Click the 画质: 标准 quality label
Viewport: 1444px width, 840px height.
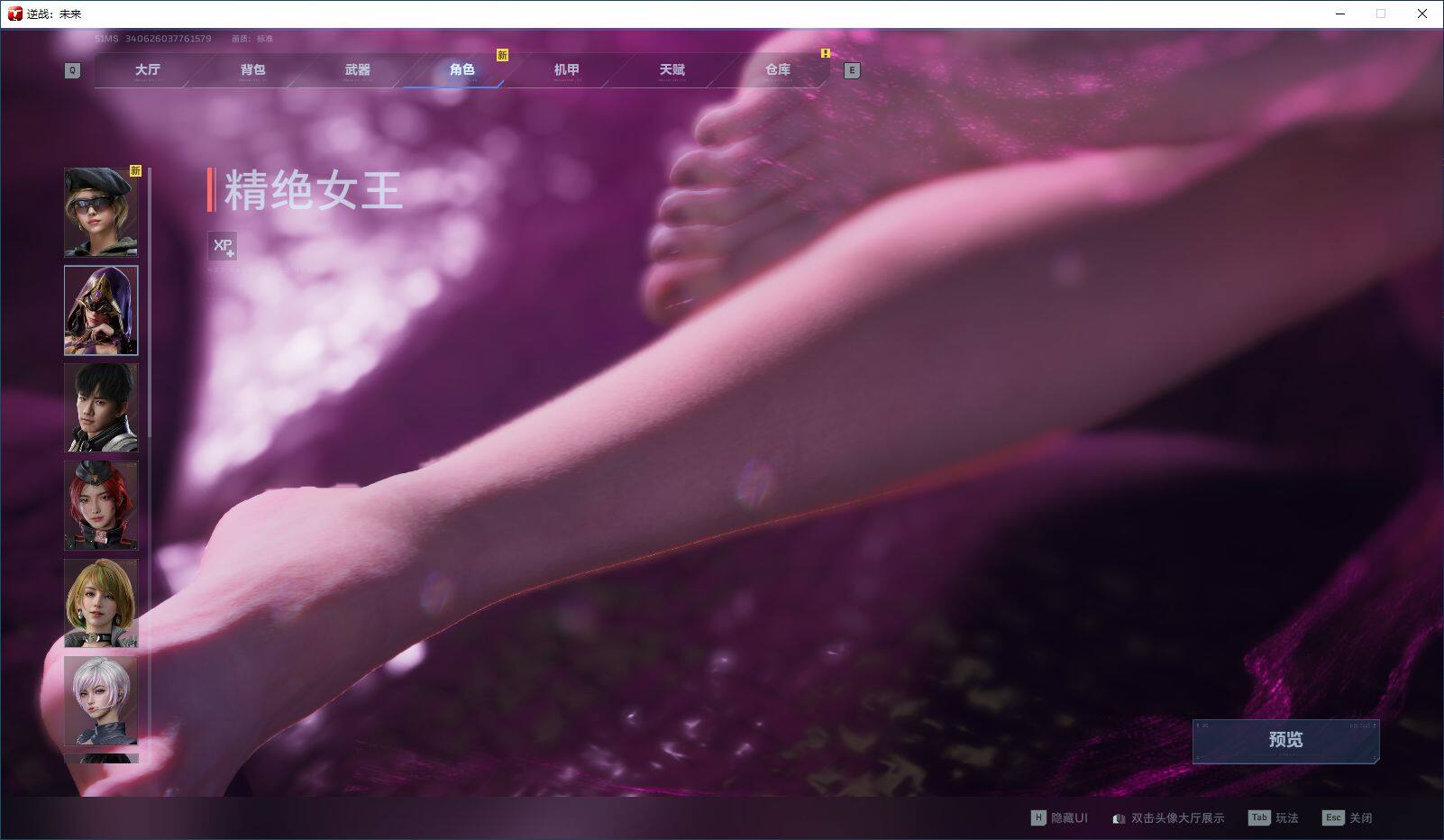coord(251,39)
